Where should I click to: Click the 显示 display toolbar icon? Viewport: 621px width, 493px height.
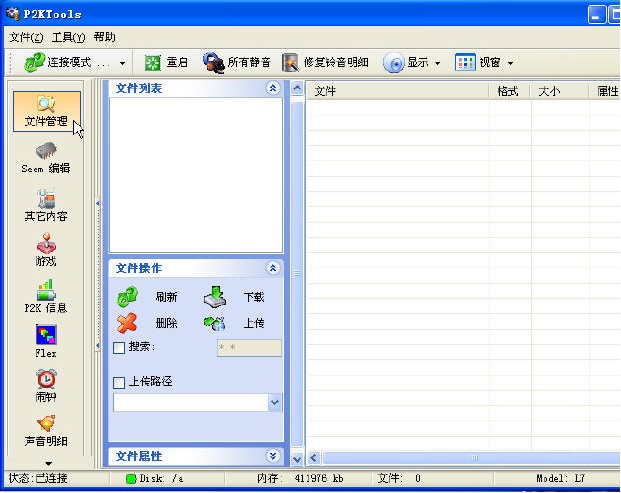[x=393, y=63]
